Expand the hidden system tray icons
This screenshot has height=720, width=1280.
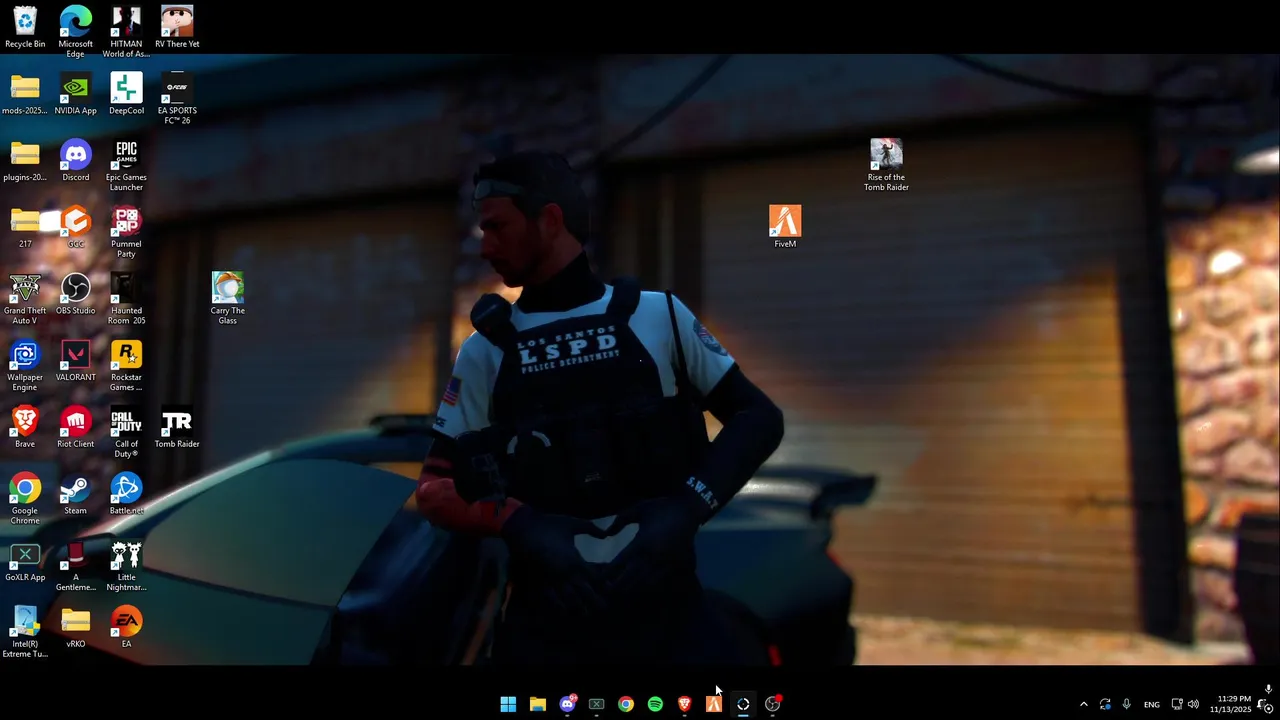(1083, 704)
